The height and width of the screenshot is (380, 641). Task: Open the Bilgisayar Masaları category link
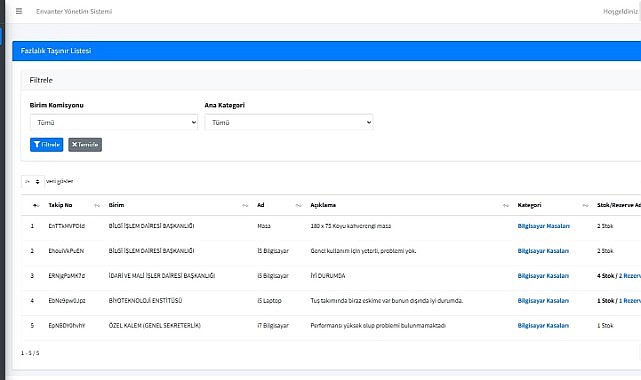point(543,226)
